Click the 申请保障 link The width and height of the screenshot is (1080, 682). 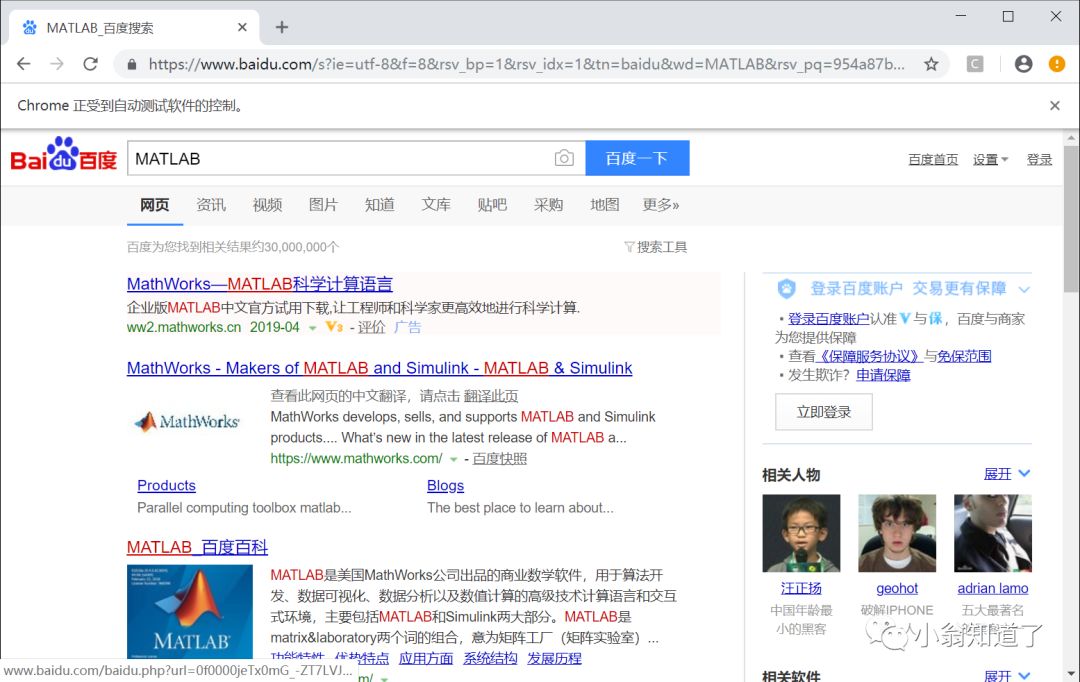(883, 375)
